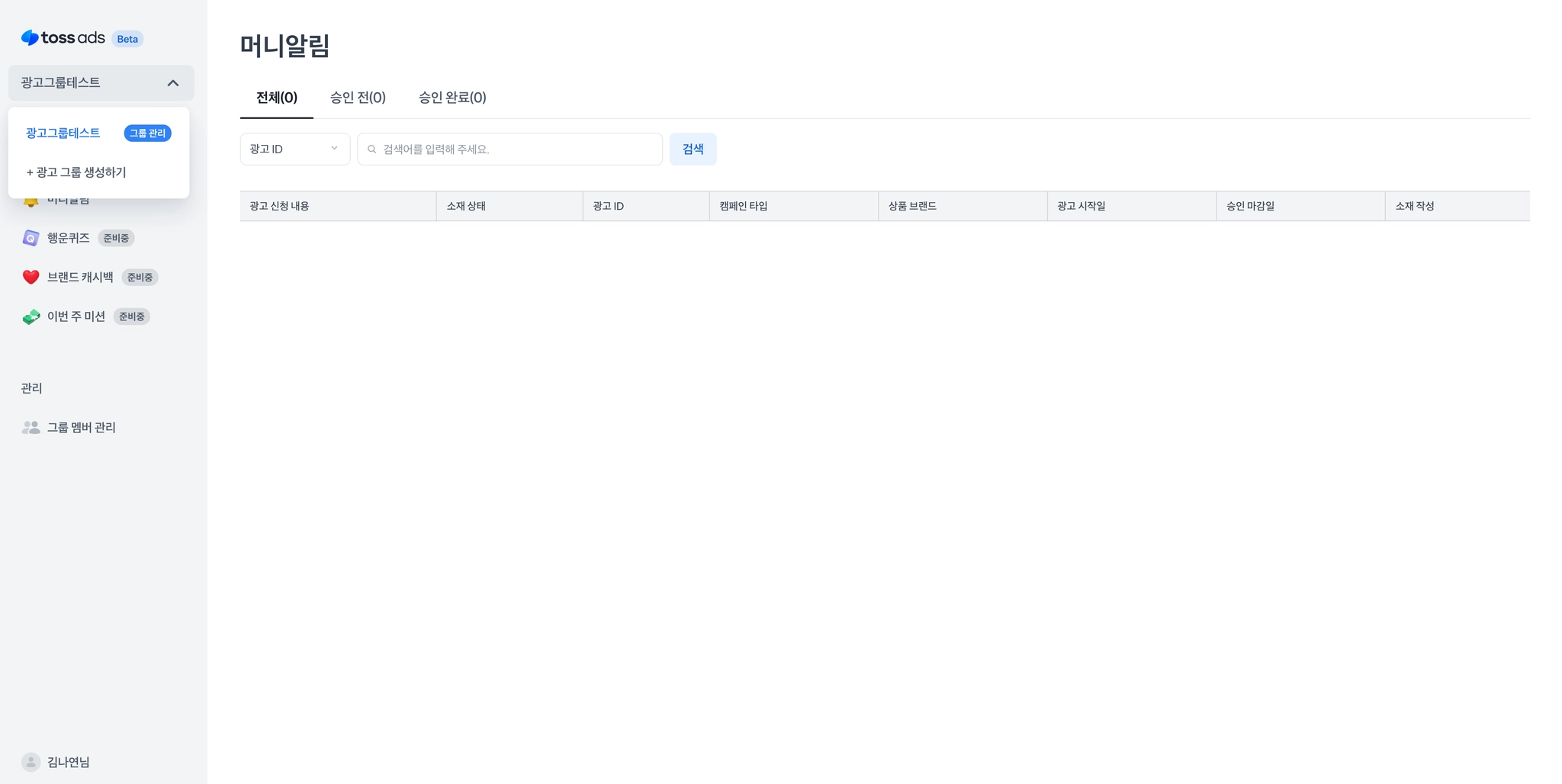Open 그룹 멤버 관리 in sidebar
1562x784 pixels.
click(82, 428)
